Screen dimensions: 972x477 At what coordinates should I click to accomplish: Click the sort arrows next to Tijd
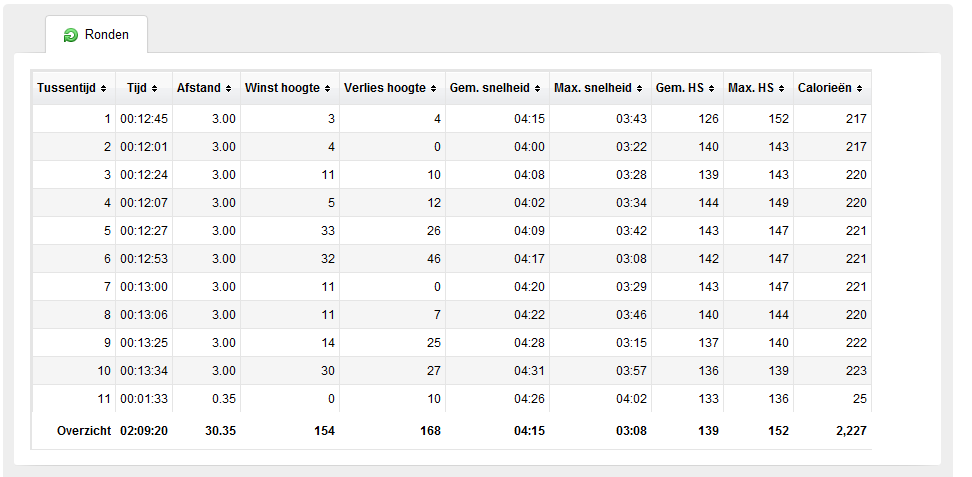point(154,89)
